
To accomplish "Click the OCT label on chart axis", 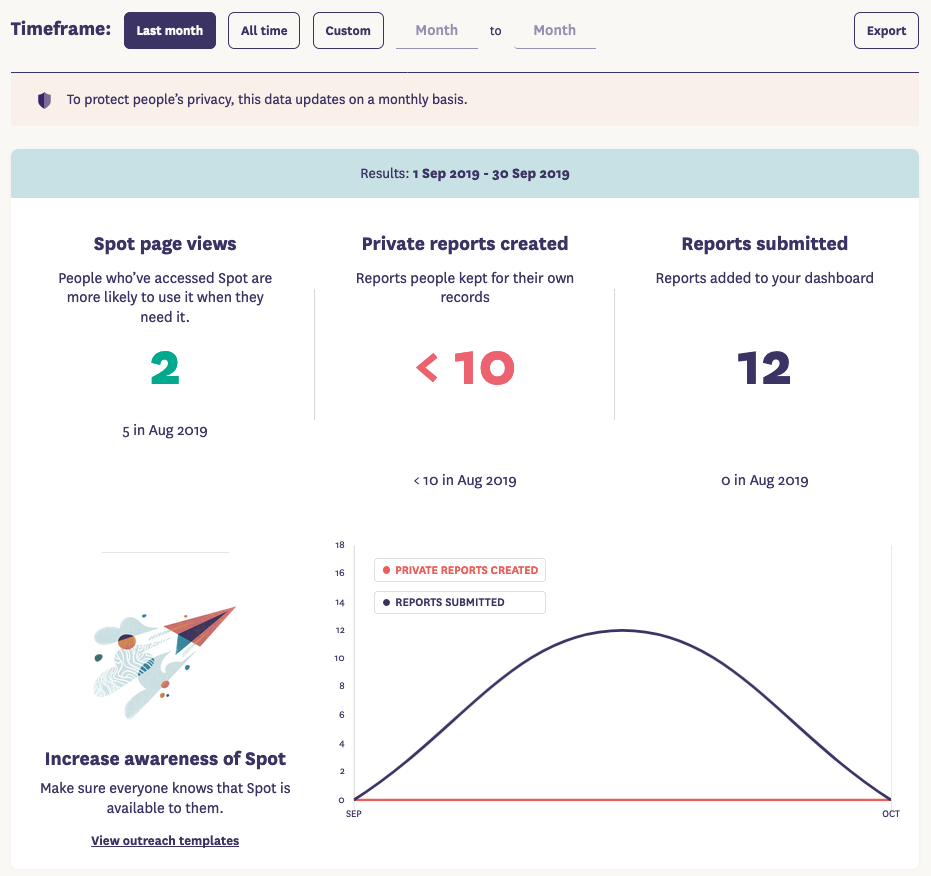I will point(890,814).
